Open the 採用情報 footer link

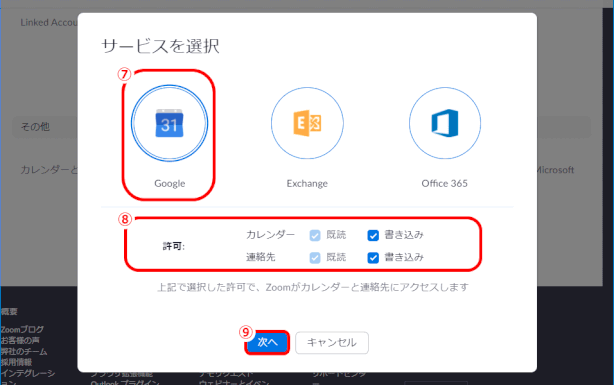(x=16, y=362)
